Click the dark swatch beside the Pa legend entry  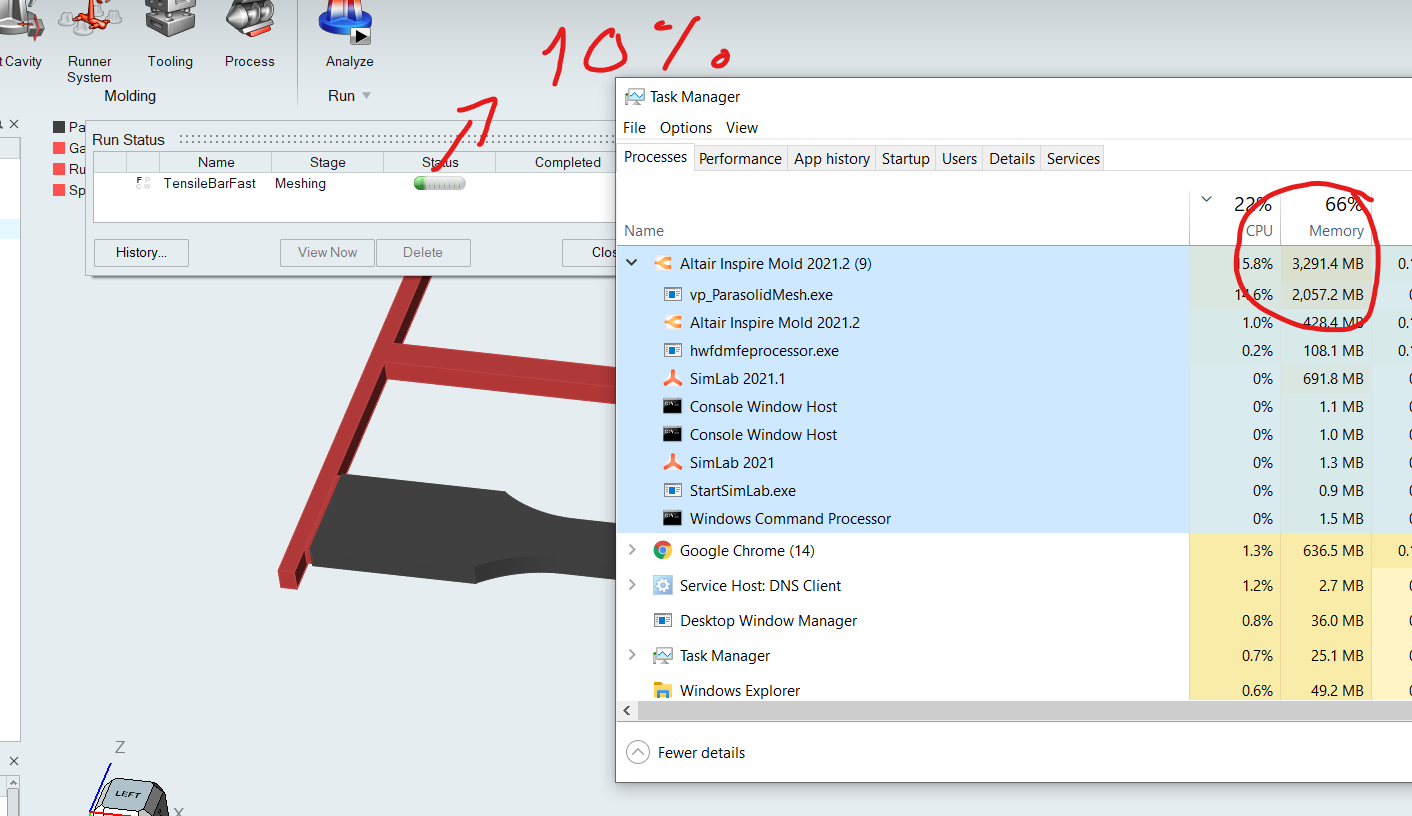tap(59, 127)
